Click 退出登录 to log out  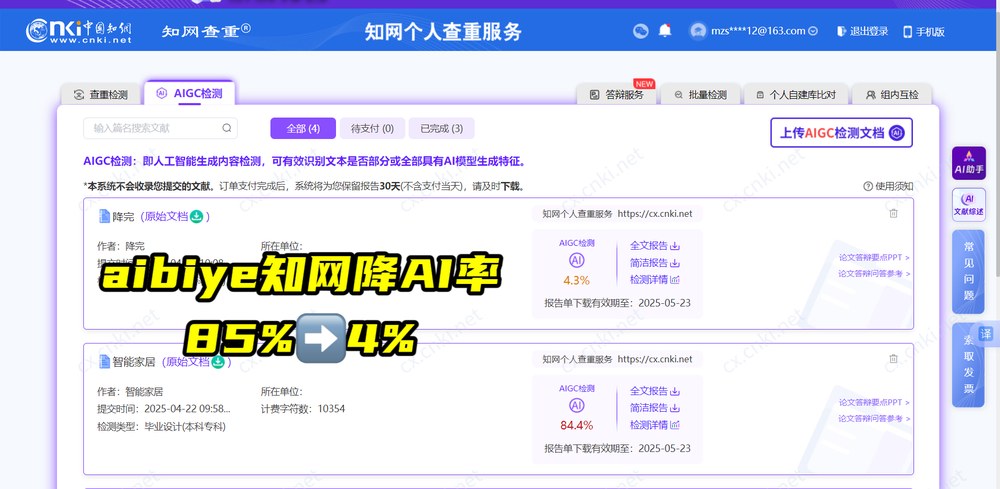point(863,31)
